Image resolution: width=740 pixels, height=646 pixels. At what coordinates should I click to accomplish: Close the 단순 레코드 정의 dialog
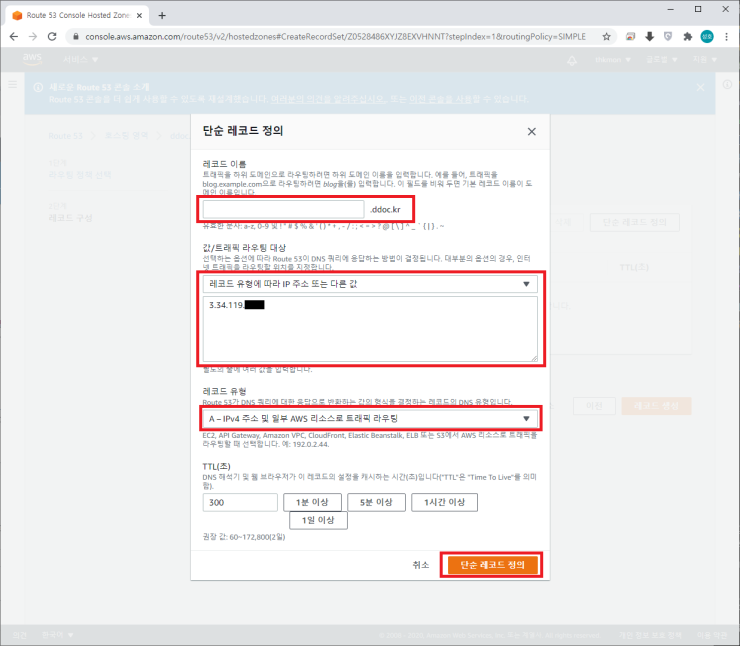click(x=531, y=131)
